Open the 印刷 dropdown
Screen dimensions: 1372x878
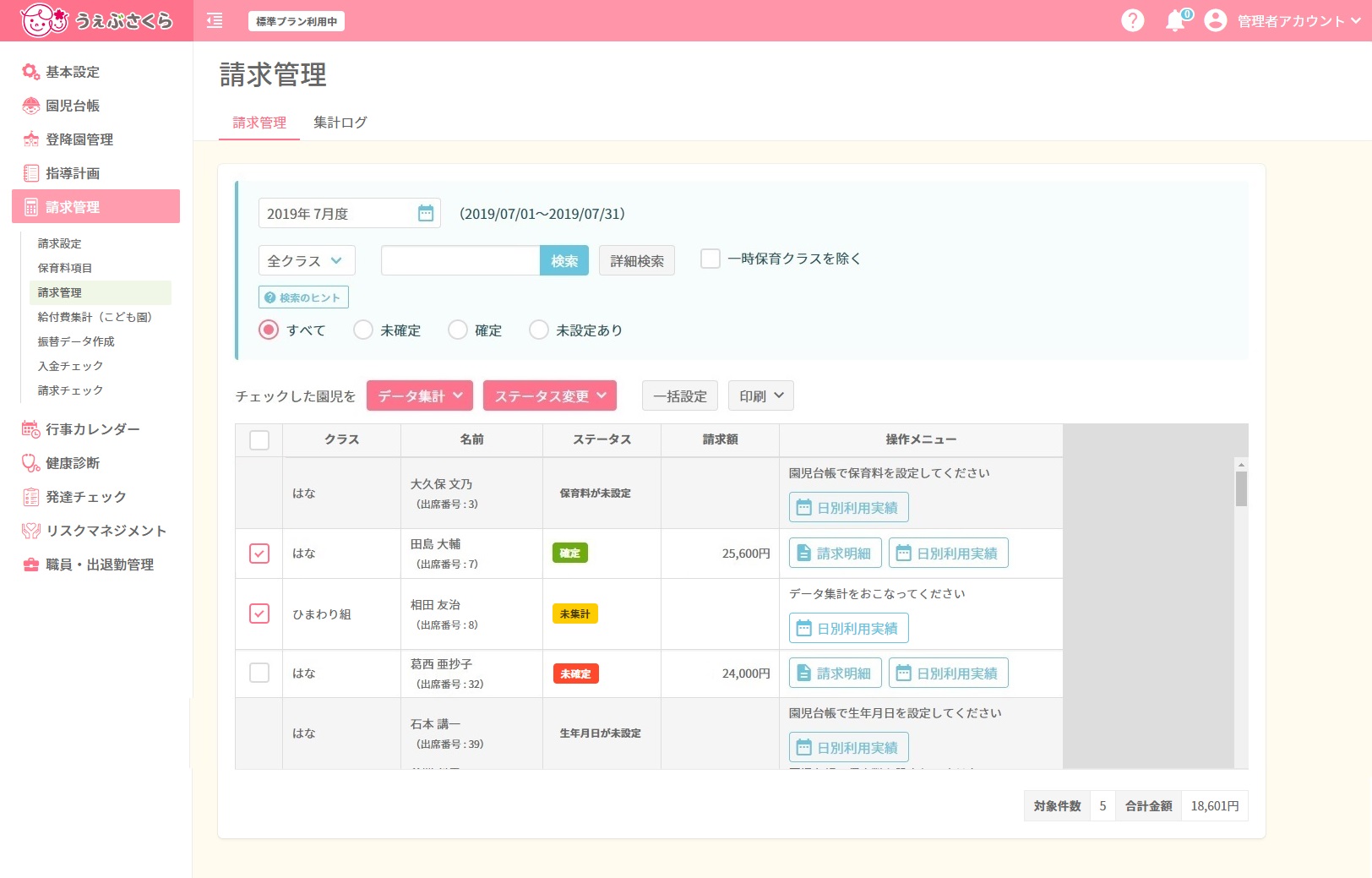[761, 395]
